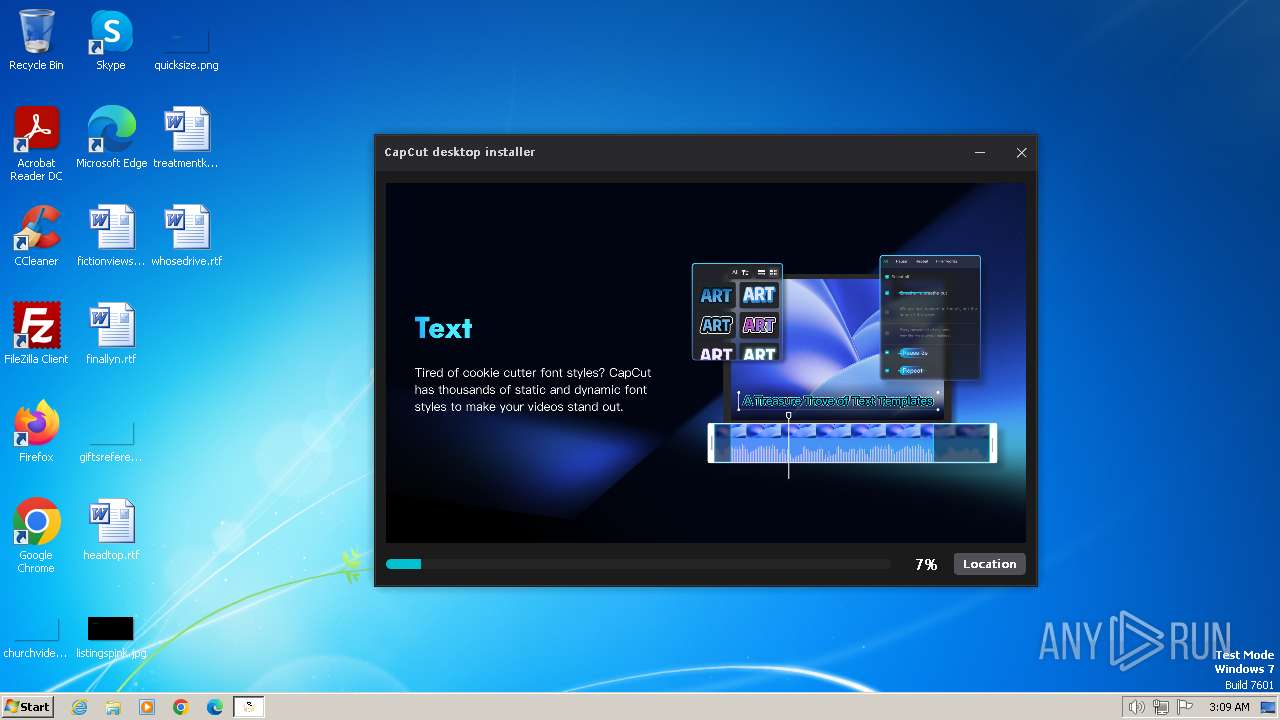Click the Location button in installer
Viewport: 1280px width, 720px height.
(989, 564)
